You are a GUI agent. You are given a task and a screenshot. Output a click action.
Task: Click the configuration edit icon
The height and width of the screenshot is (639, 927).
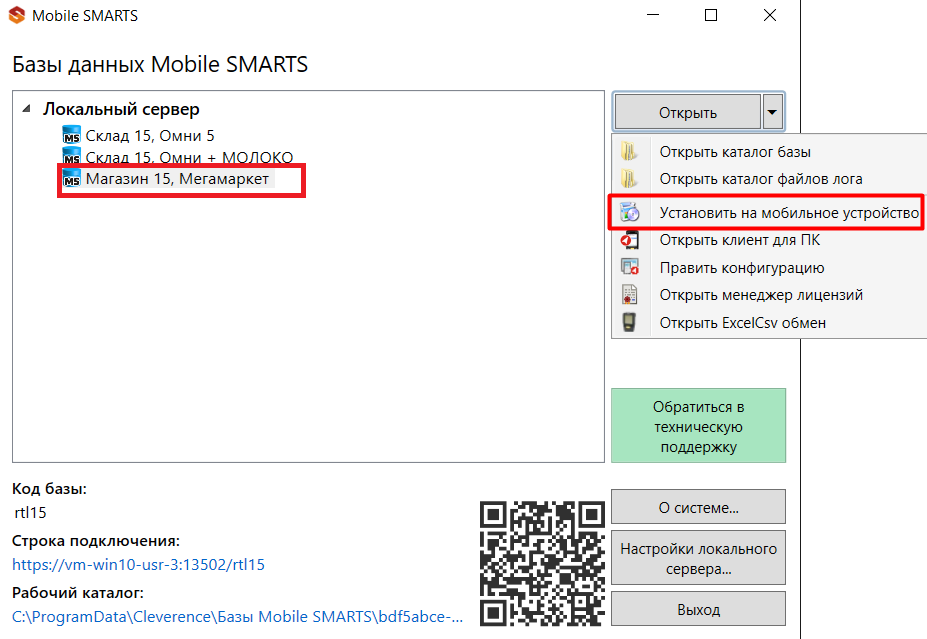(629, 267)
